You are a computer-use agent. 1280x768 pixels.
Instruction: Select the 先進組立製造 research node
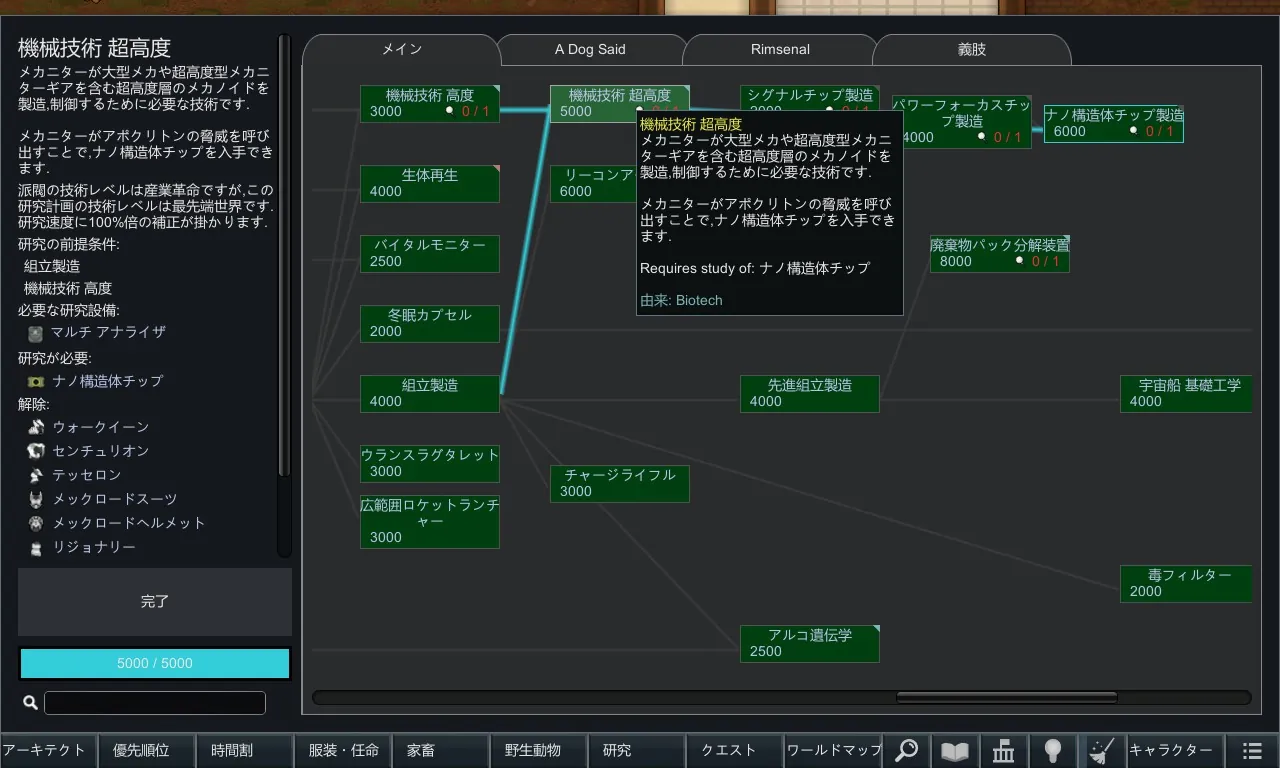pos(809,393)
